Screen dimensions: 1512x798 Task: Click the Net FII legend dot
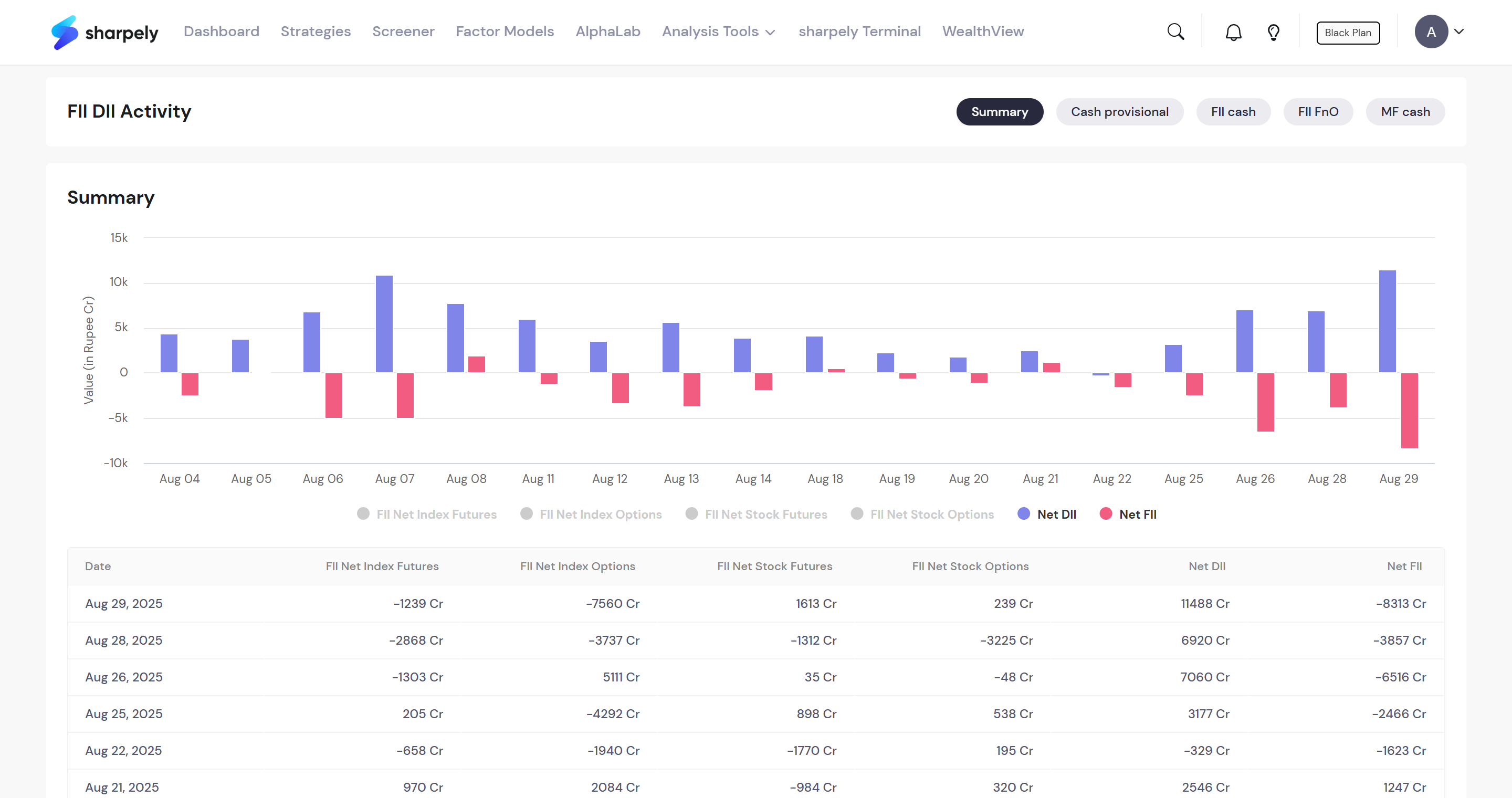[1106, 513]
